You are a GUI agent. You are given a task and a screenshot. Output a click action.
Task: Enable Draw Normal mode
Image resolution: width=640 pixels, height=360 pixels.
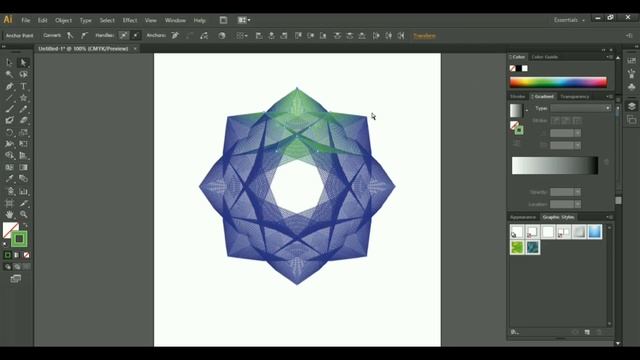[x=8, y=267]
